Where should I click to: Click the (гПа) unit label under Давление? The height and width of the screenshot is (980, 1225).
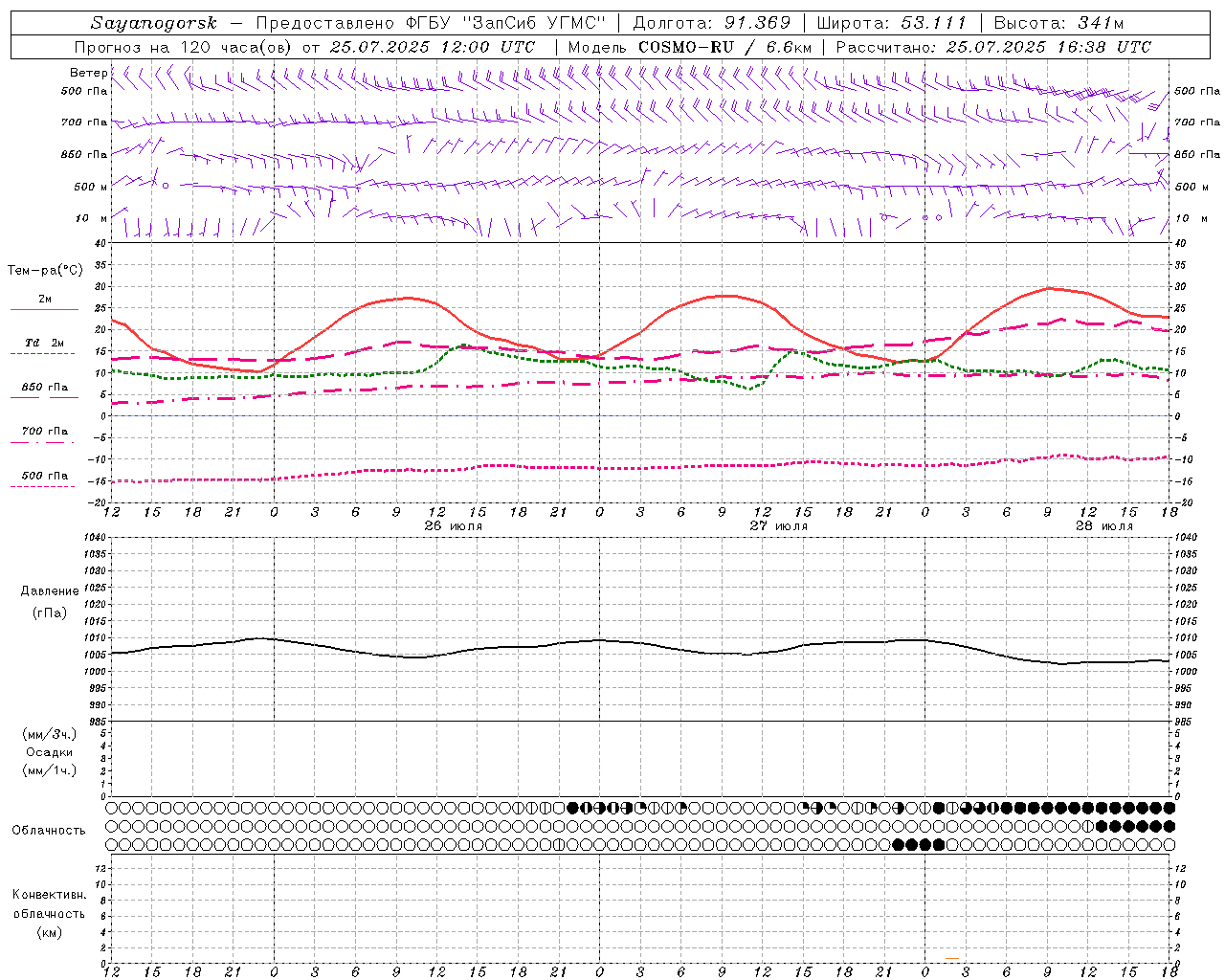(x=50, y=612)
